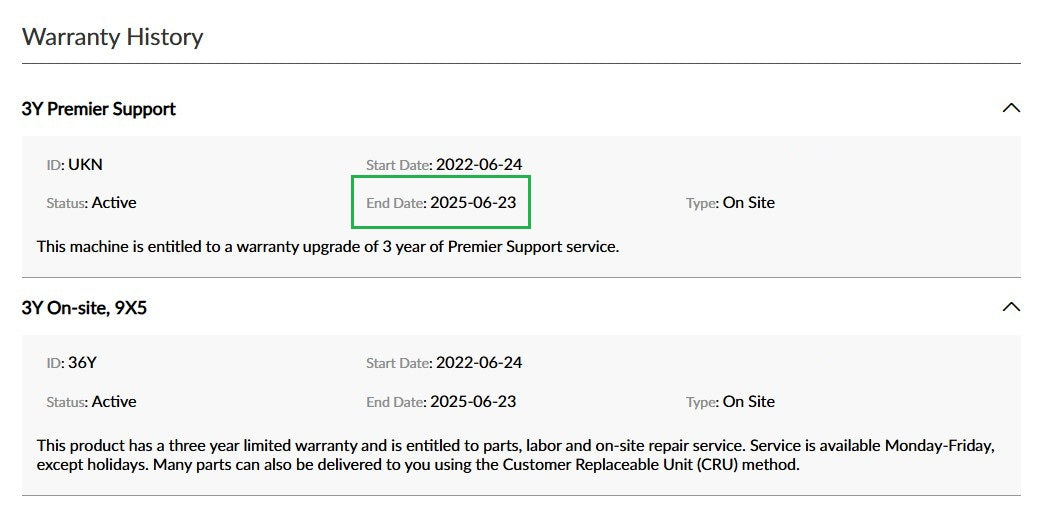Click the Active status under 3Y On-site

(114, 401)
